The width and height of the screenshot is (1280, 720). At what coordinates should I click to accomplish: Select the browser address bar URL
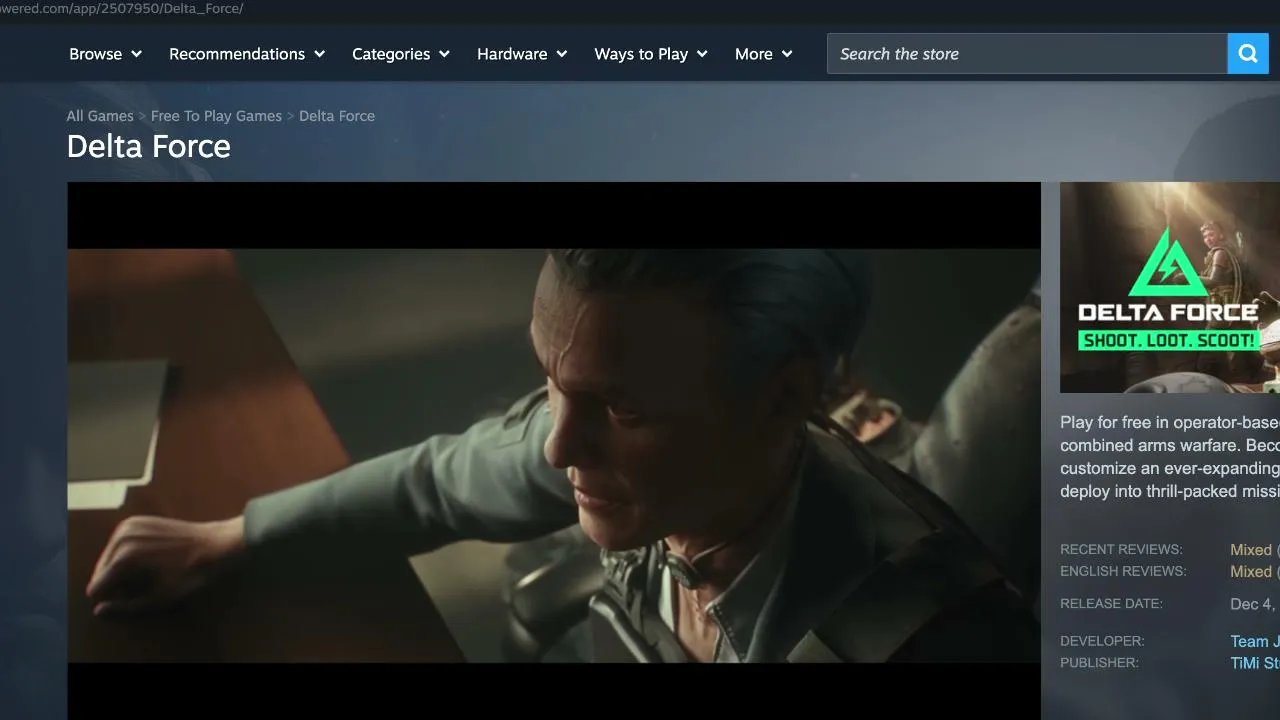point(122,9)
